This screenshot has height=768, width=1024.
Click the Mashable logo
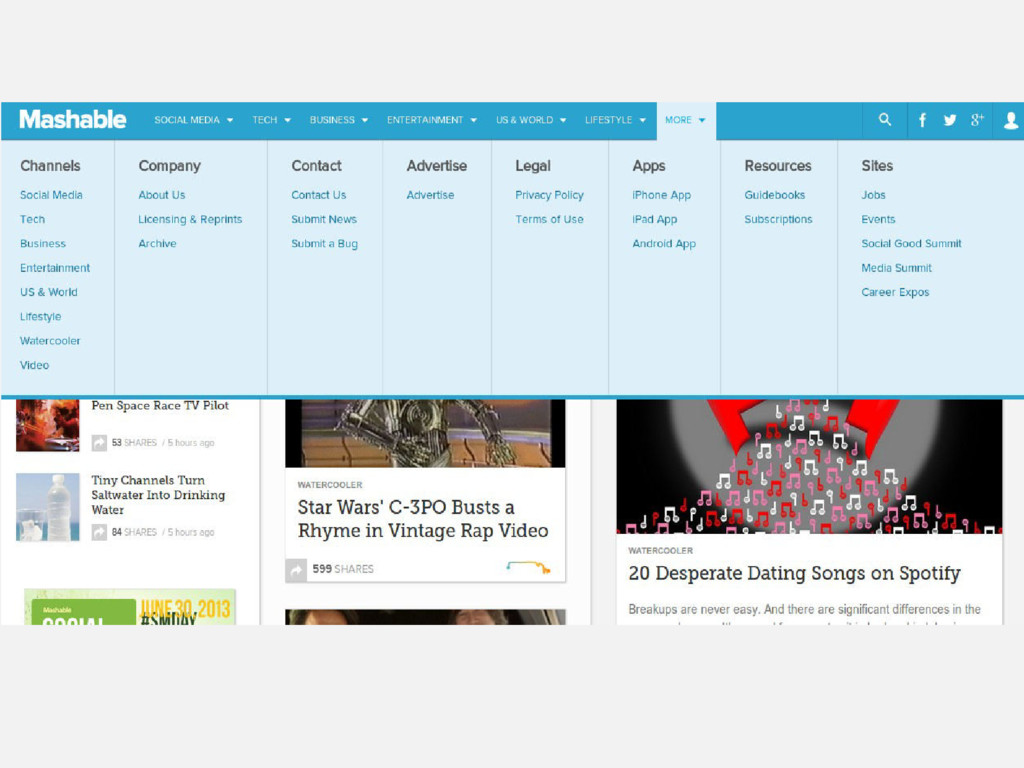click(72, 120)
